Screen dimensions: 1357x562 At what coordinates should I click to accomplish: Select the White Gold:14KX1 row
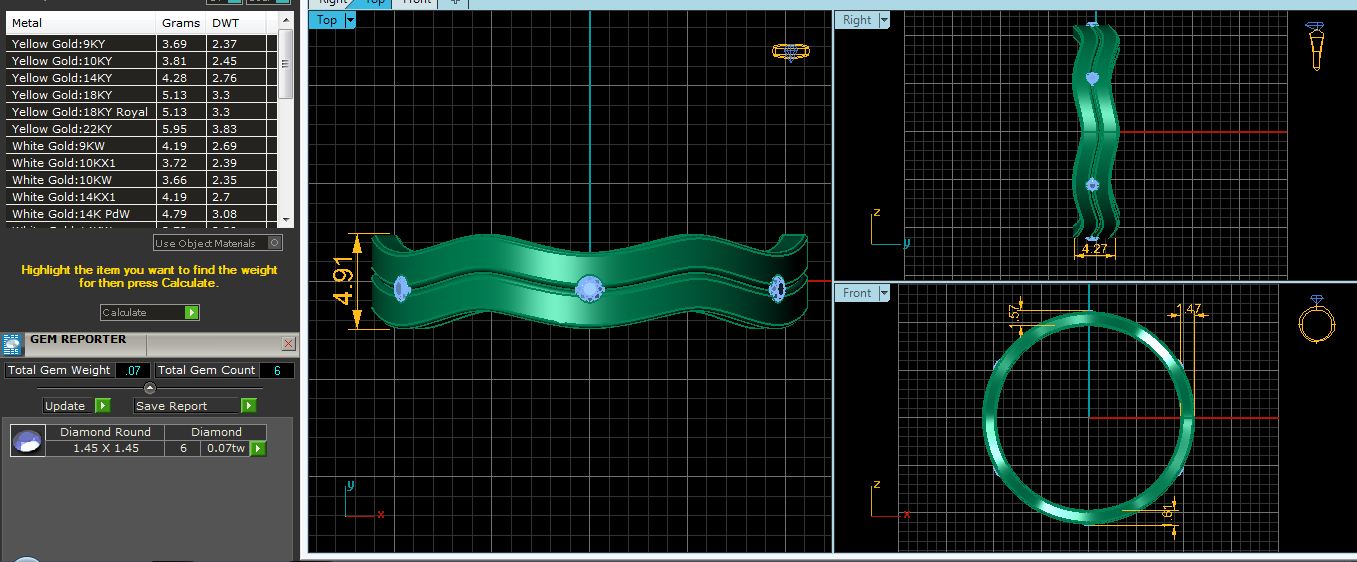coord(142,197)
